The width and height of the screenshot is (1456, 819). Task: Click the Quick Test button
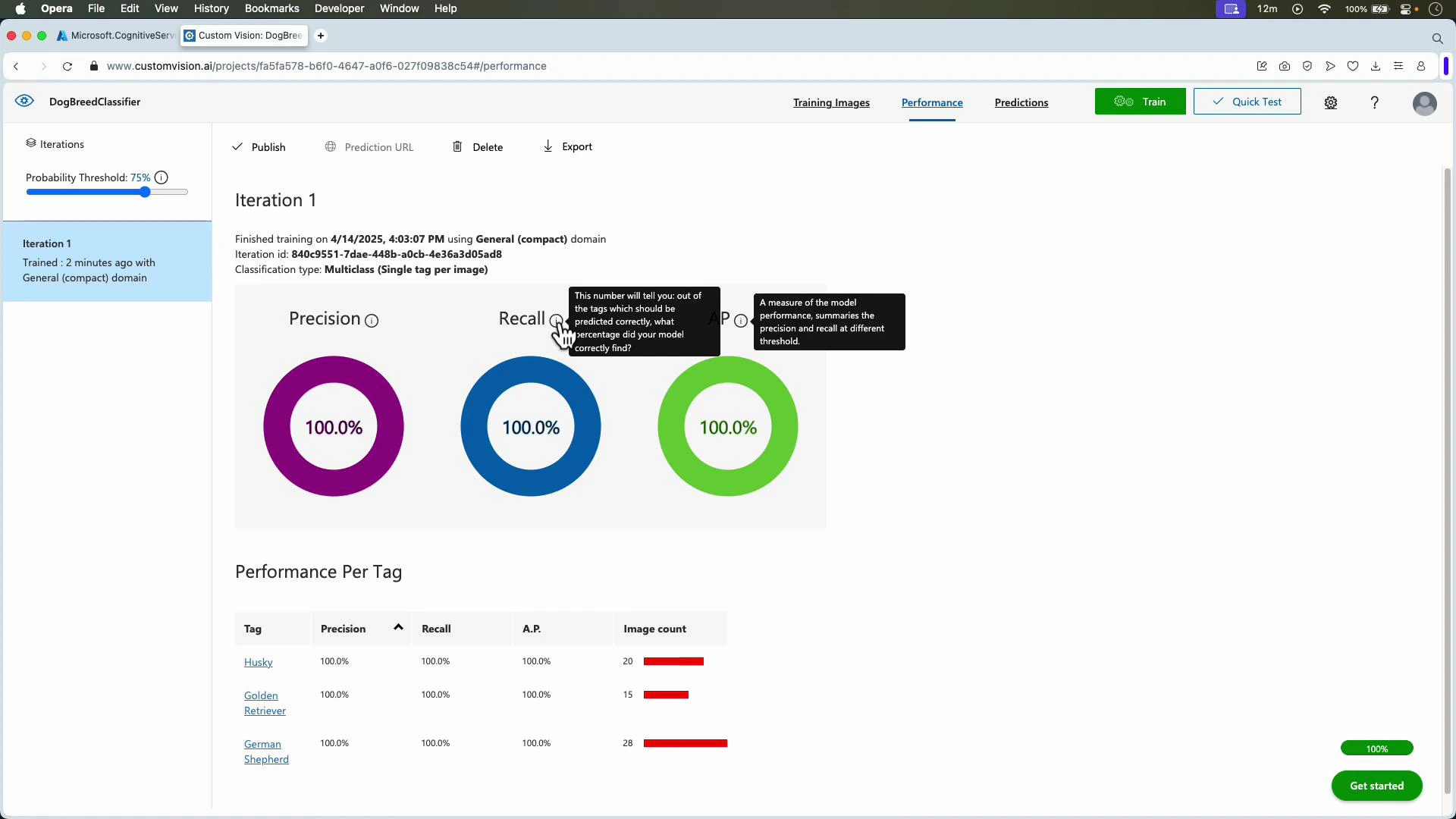pos(1247,102)
